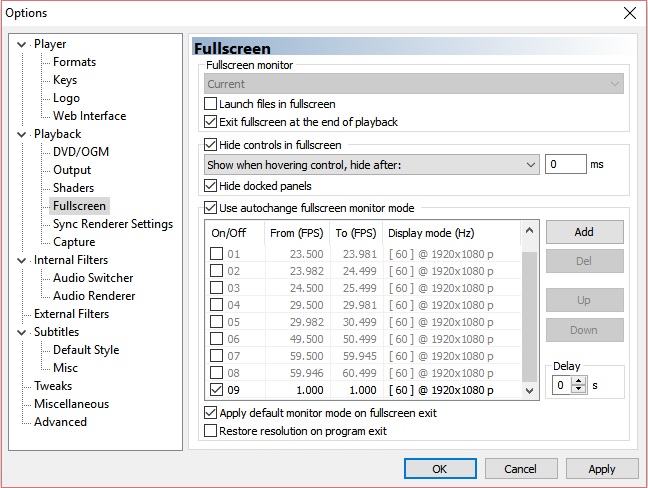Collapse the Player tree node
Viewport: 648px width, 488px height.
24,44
